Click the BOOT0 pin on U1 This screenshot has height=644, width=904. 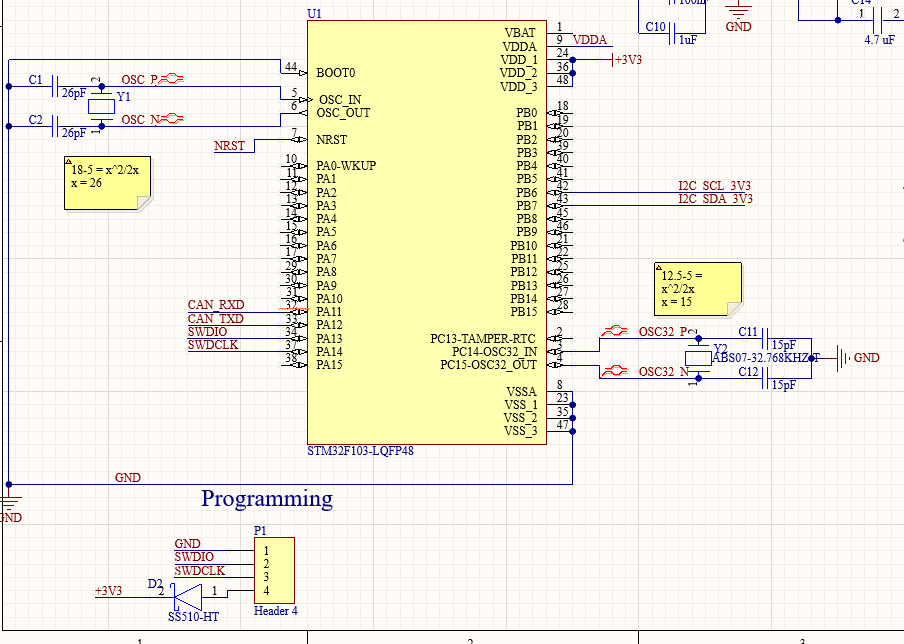coord(295,73)
